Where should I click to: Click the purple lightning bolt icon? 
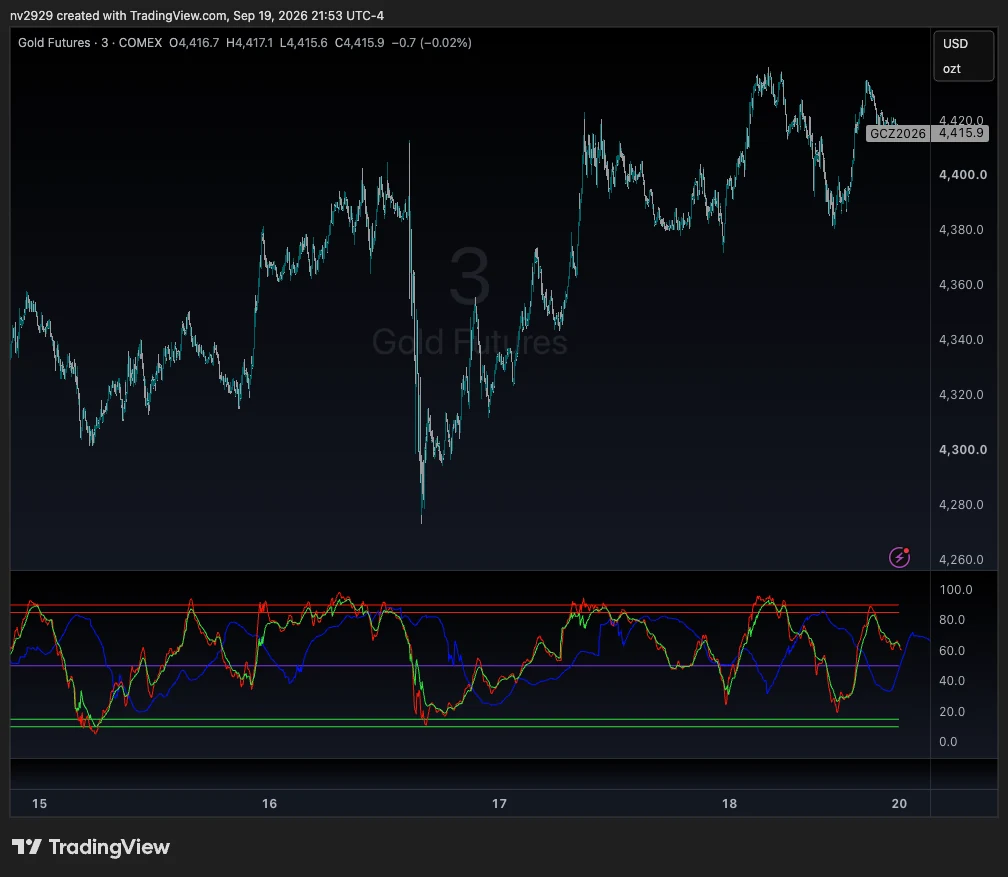pyautogui.click(x=899, y=557)
